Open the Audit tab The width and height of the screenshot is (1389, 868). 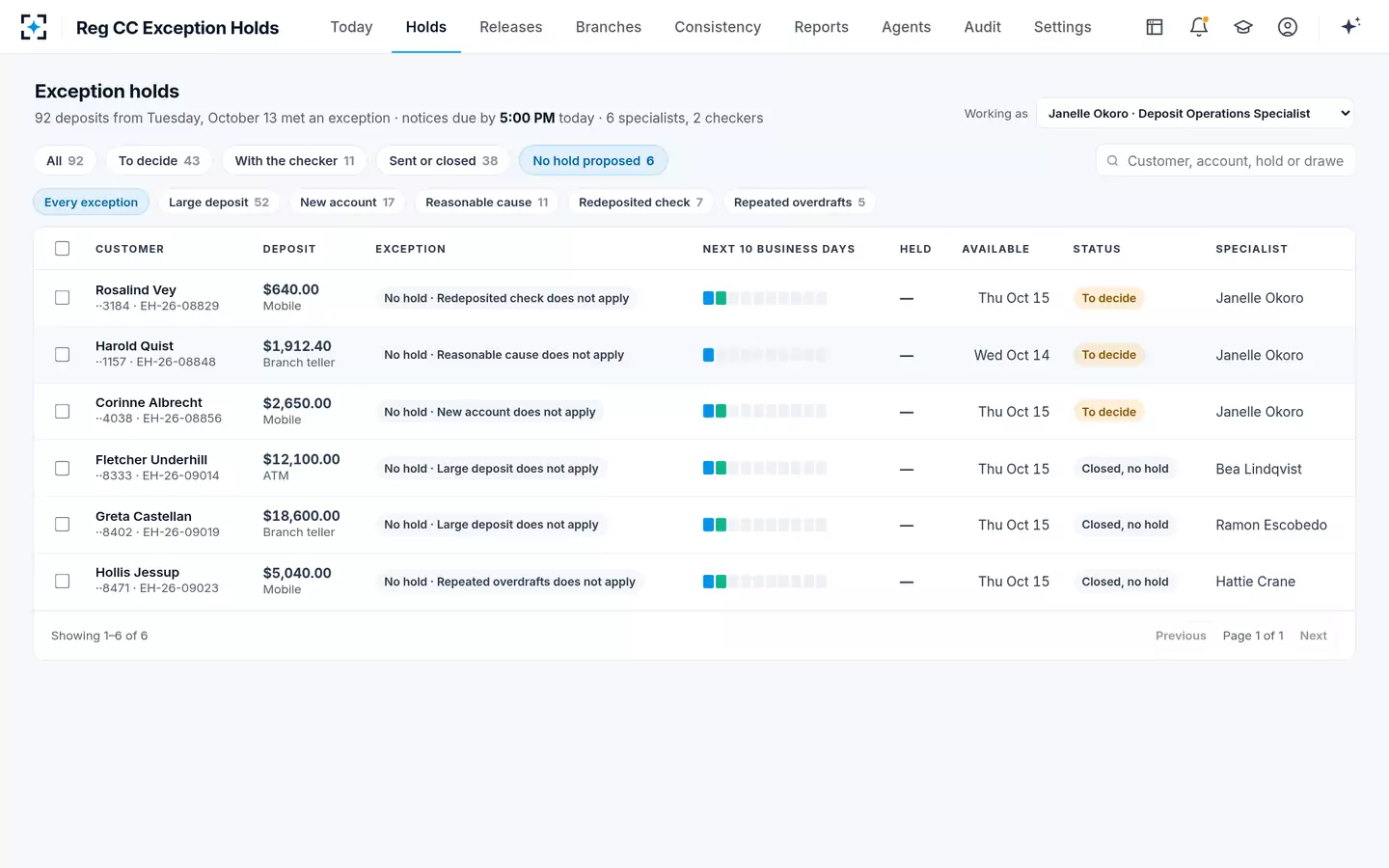tap(983, 27)
